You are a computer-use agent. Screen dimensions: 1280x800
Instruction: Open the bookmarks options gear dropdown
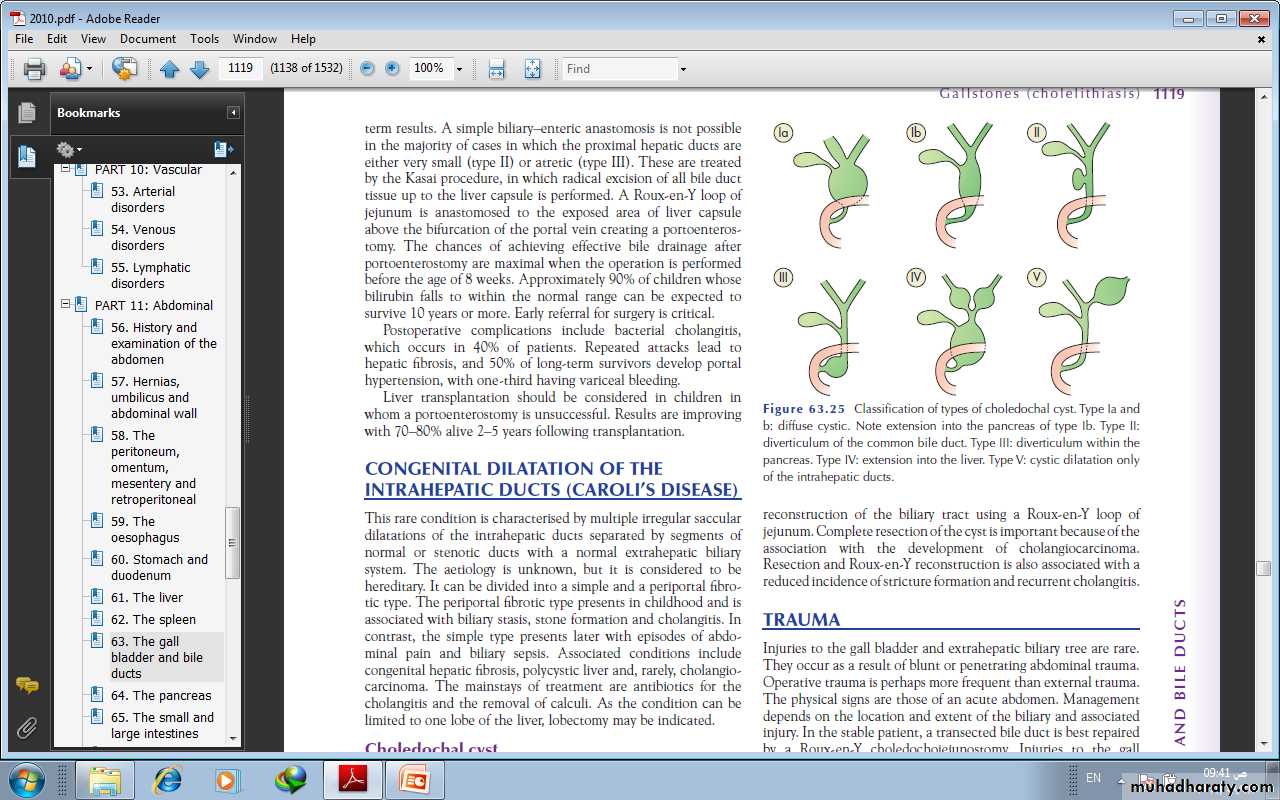(68, 149)
